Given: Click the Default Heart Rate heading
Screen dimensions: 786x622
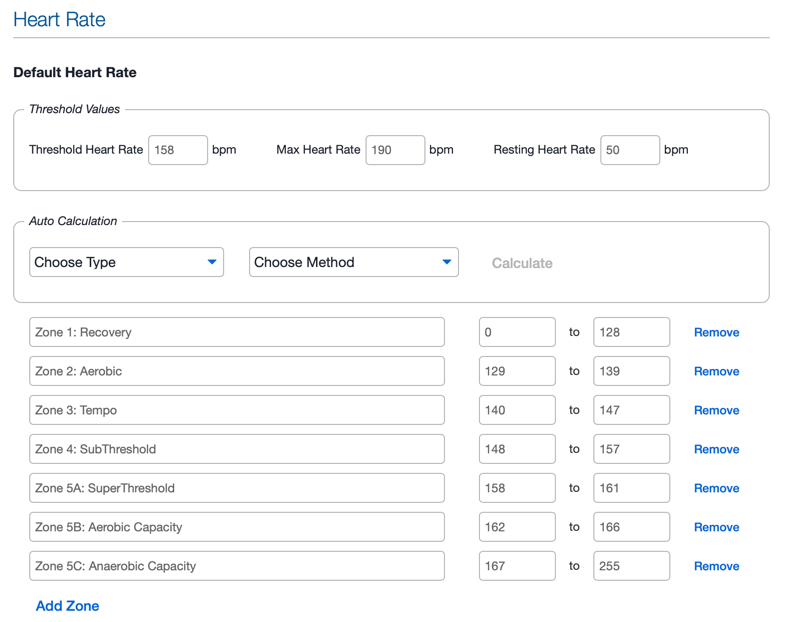Looking at the screenshot, I should [x=75, y=72].
